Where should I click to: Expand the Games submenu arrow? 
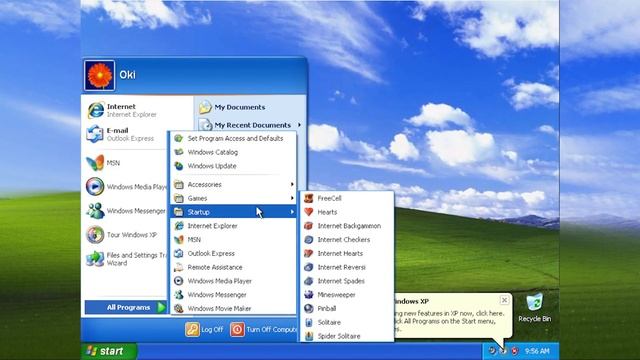tap(292, 198)
